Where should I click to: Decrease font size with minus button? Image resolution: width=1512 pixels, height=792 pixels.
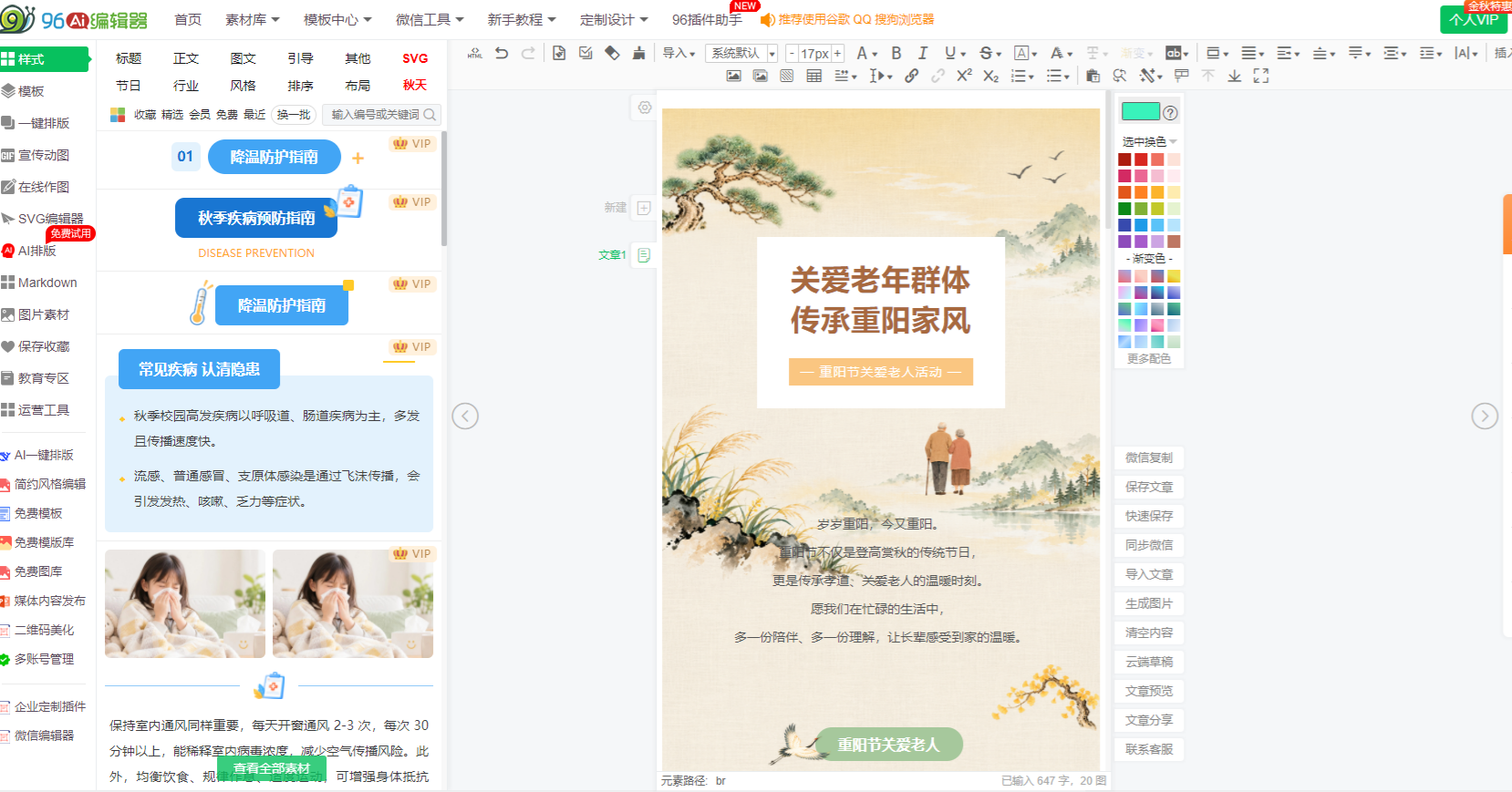pos(792,53)
